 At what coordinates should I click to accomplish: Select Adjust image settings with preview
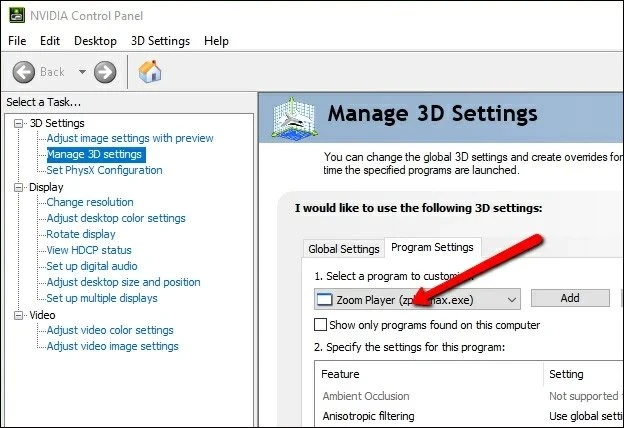point(130,138)
